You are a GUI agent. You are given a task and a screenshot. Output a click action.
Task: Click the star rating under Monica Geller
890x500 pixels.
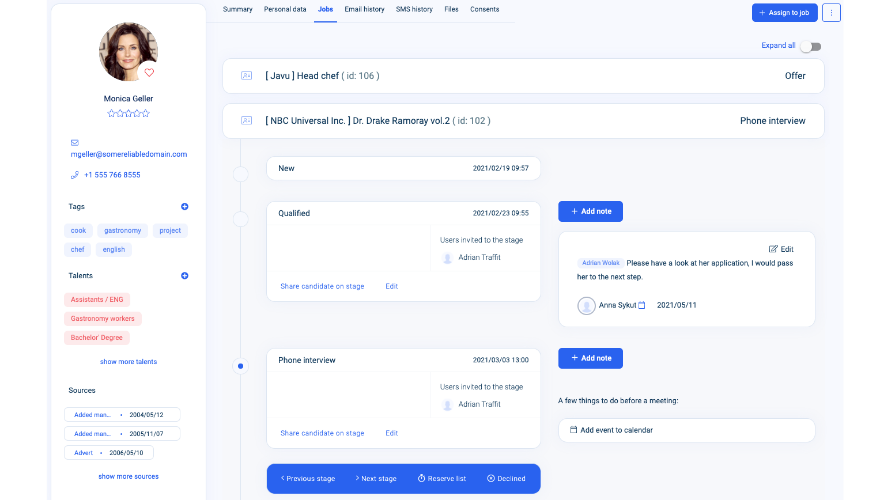[x=128, y=114]
